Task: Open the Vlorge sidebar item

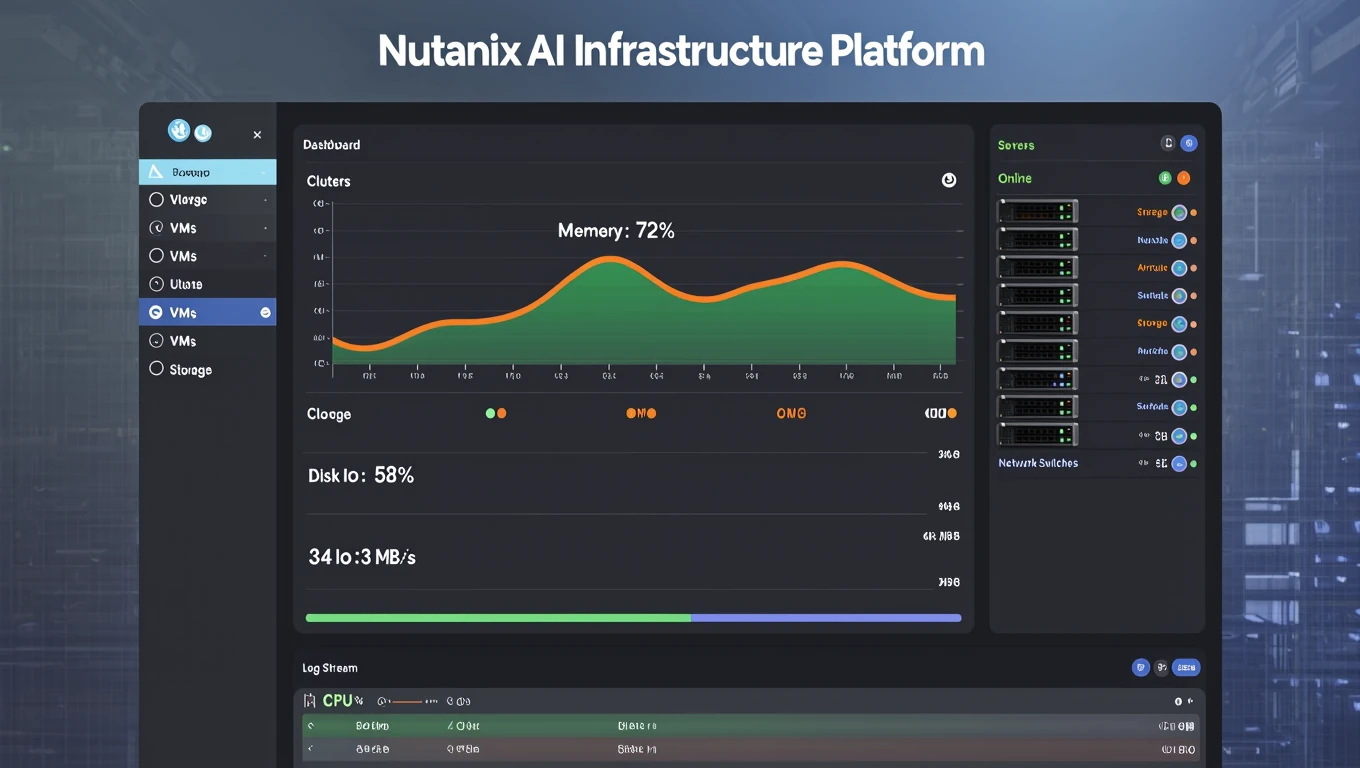Action: 207,200
